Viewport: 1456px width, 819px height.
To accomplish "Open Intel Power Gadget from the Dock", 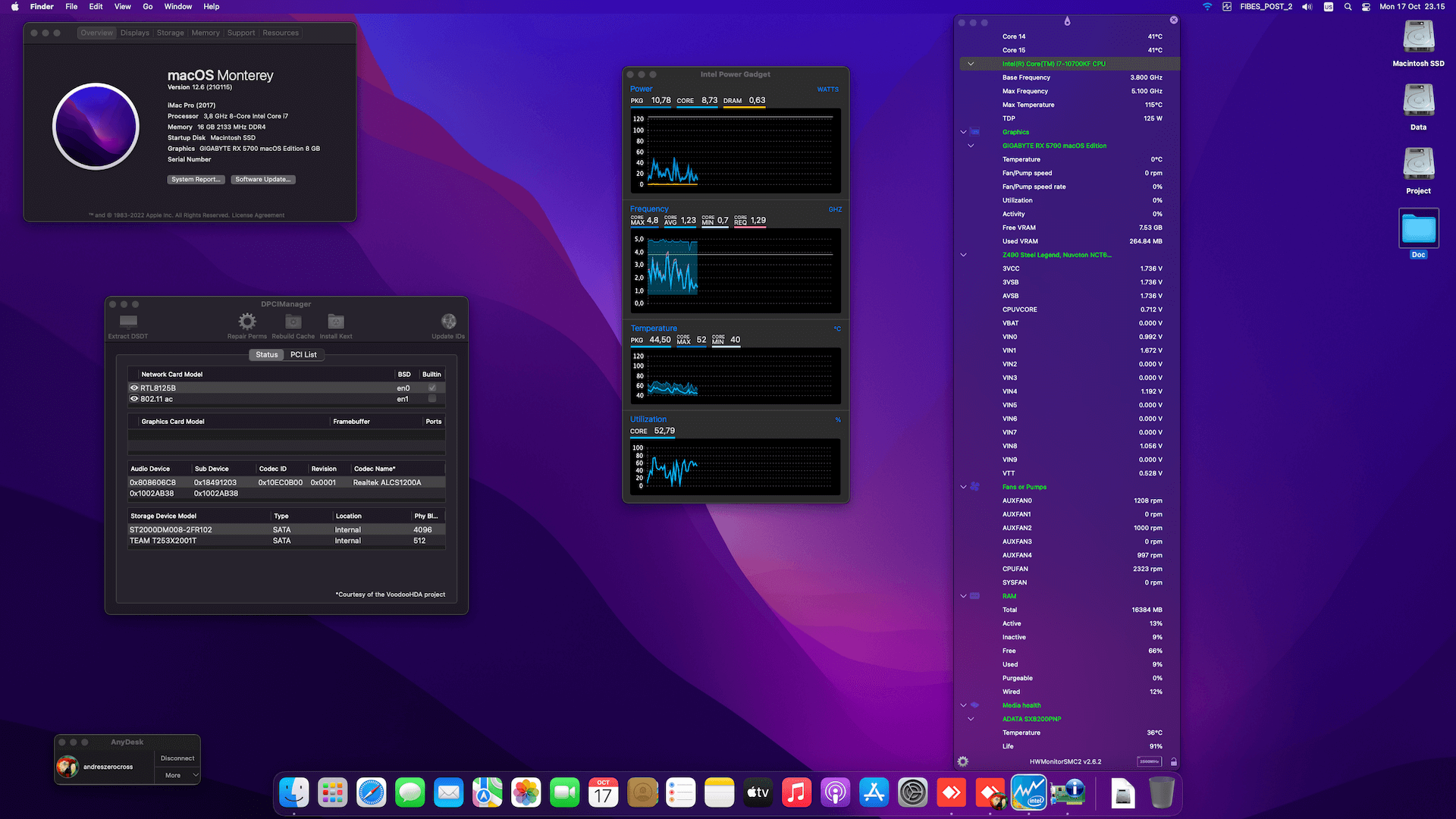I will coord(1028,793).
